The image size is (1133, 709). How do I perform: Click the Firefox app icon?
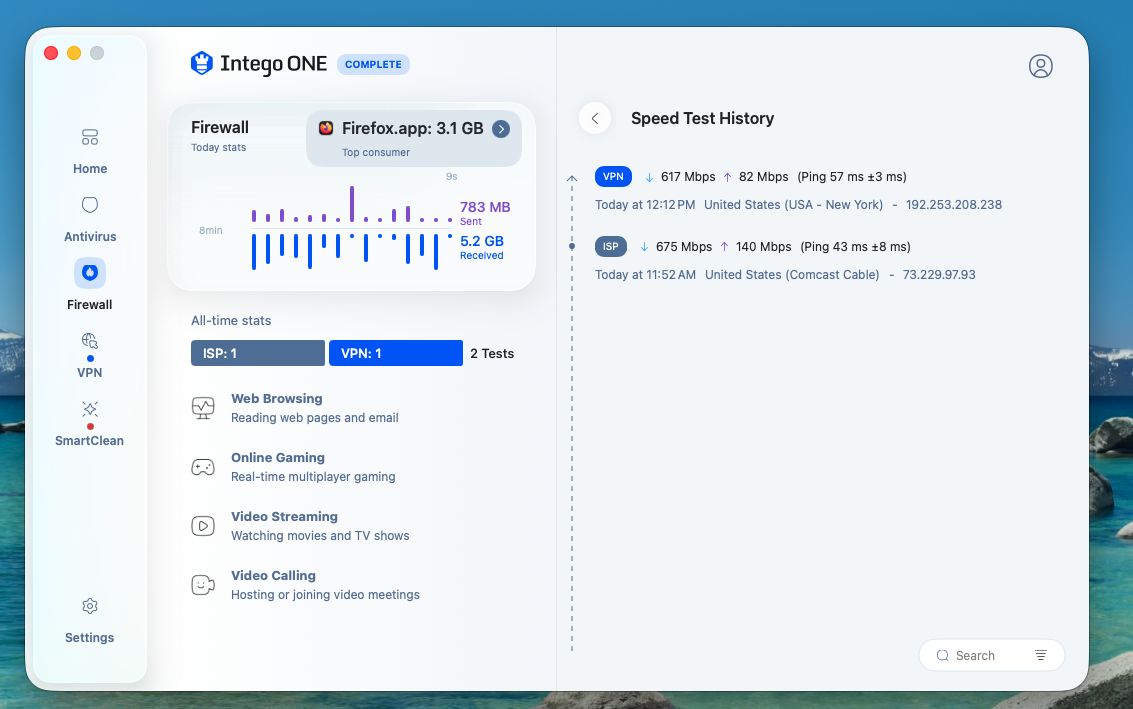coord(326,128)
